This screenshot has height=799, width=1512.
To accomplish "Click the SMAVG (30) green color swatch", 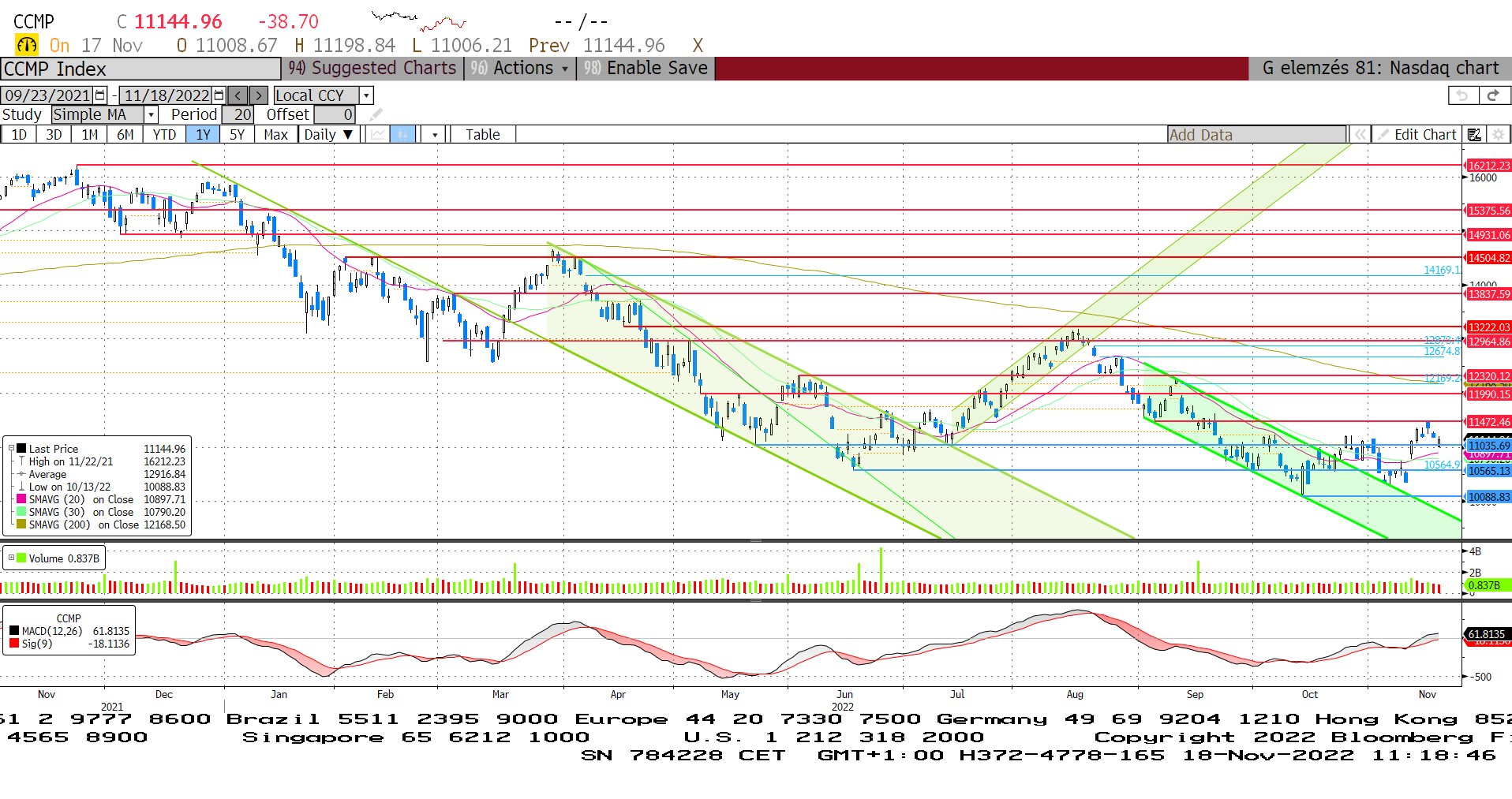I will 21,511.
